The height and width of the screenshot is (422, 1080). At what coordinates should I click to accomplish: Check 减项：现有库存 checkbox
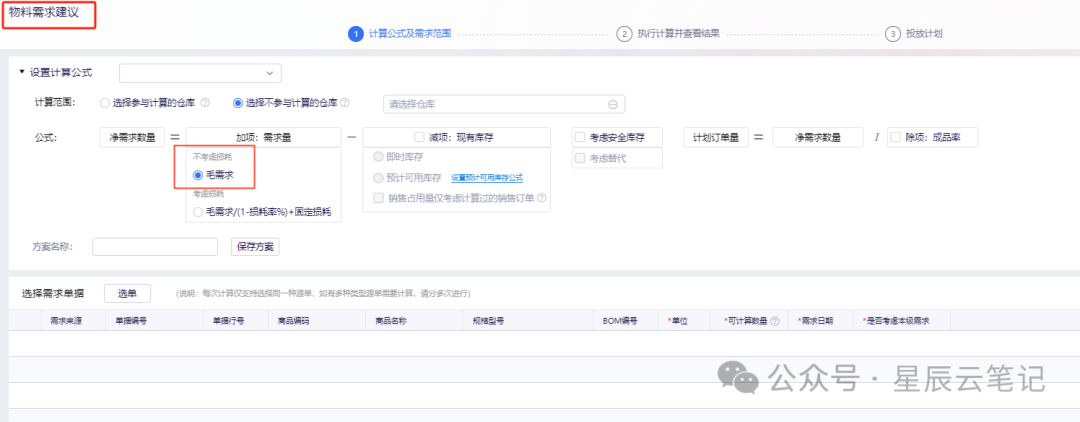[419, 137]
